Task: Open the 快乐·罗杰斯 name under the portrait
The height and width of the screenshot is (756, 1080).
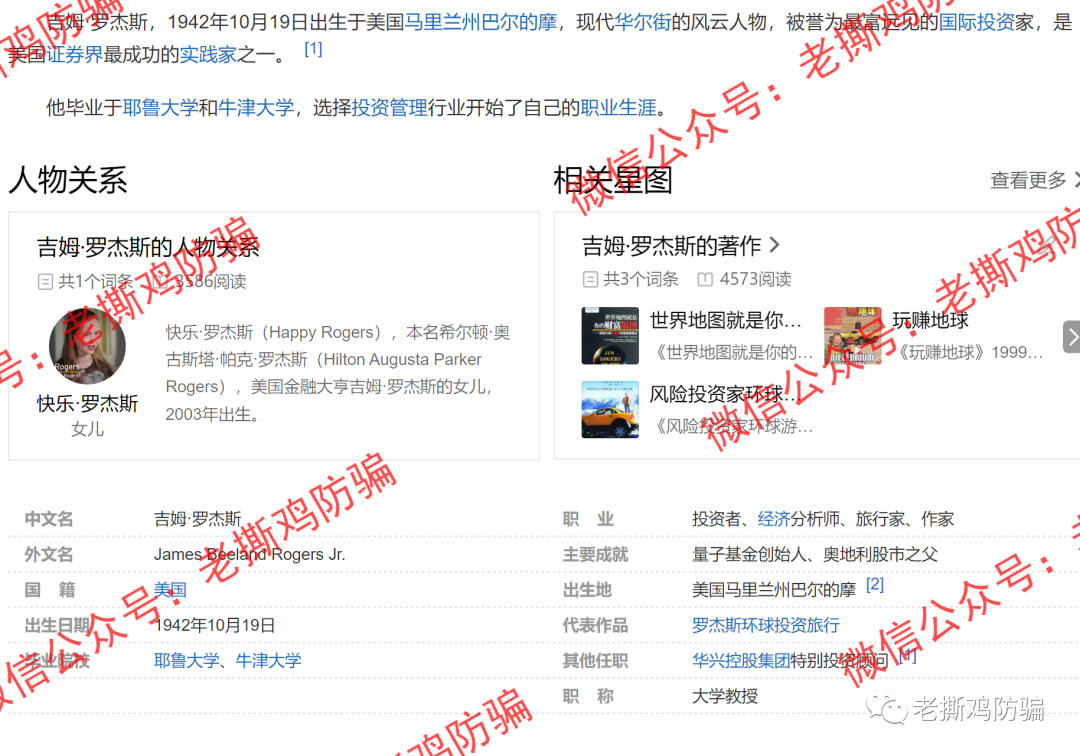Action: [x=87, y=403]
